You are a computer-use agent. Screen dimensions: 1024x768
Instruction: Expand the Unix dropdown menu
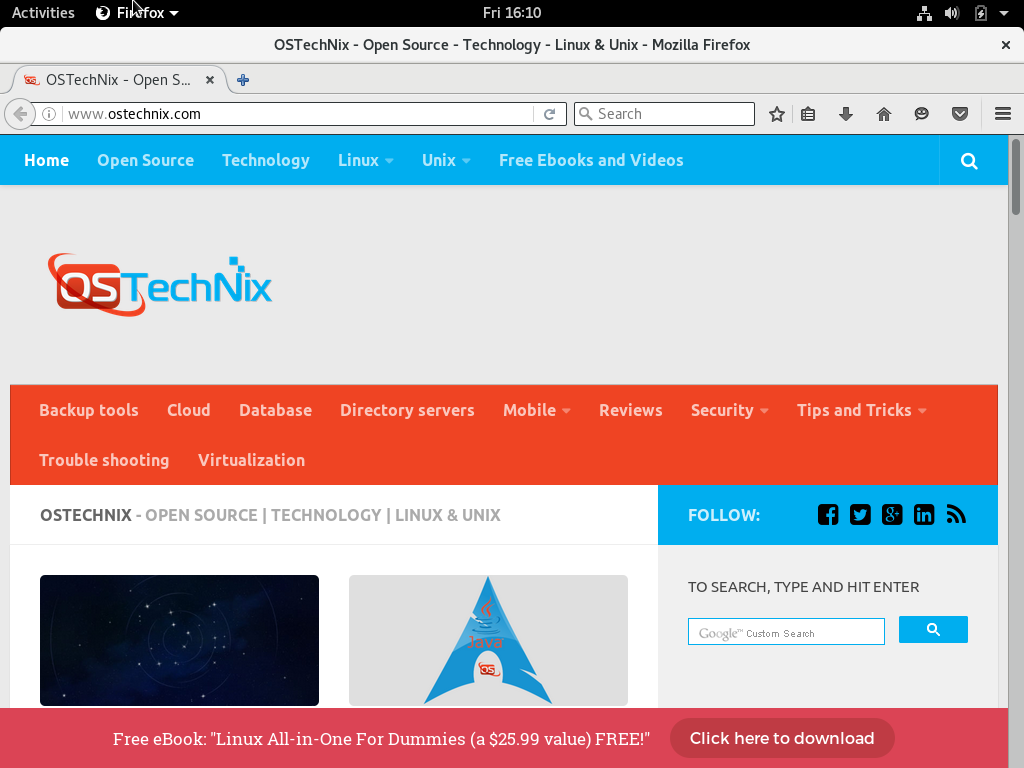click(x=447, y=161)
